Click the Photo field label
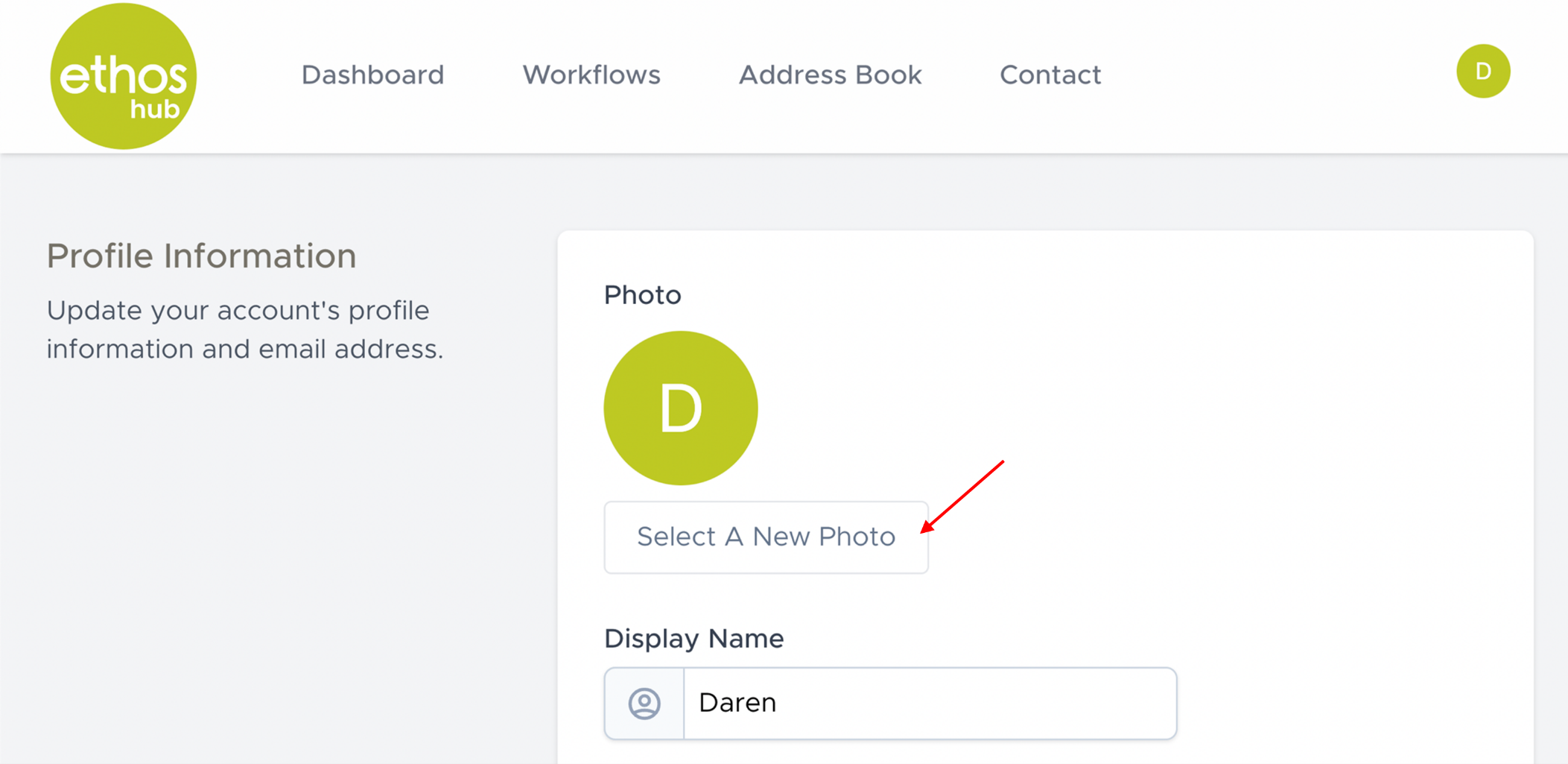The width and height of the screenshot is (1568, 764). (642, 295)
